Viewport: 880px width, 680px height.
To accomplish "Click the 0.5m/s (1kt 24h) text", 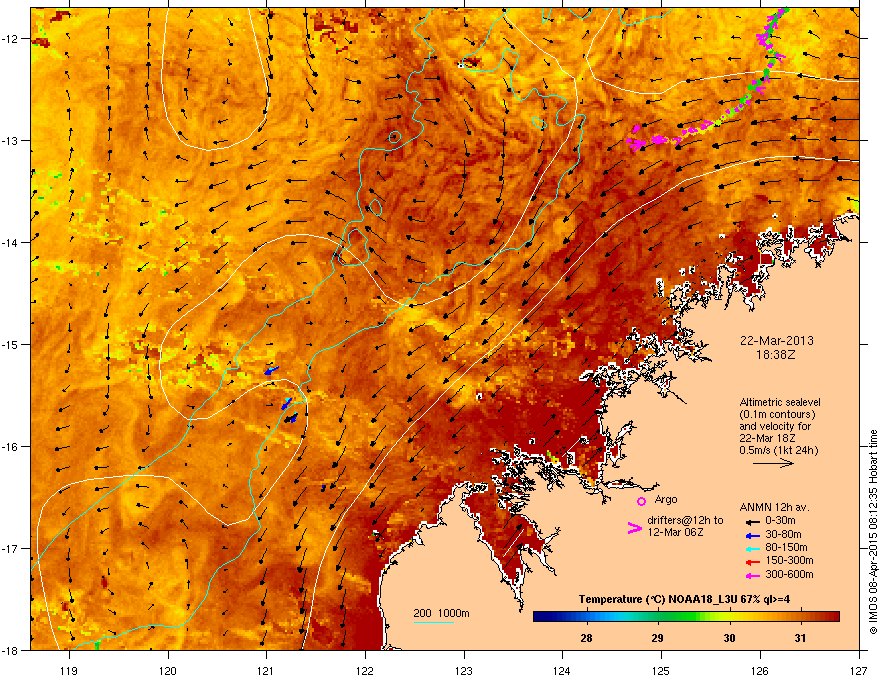I will 779,451.
